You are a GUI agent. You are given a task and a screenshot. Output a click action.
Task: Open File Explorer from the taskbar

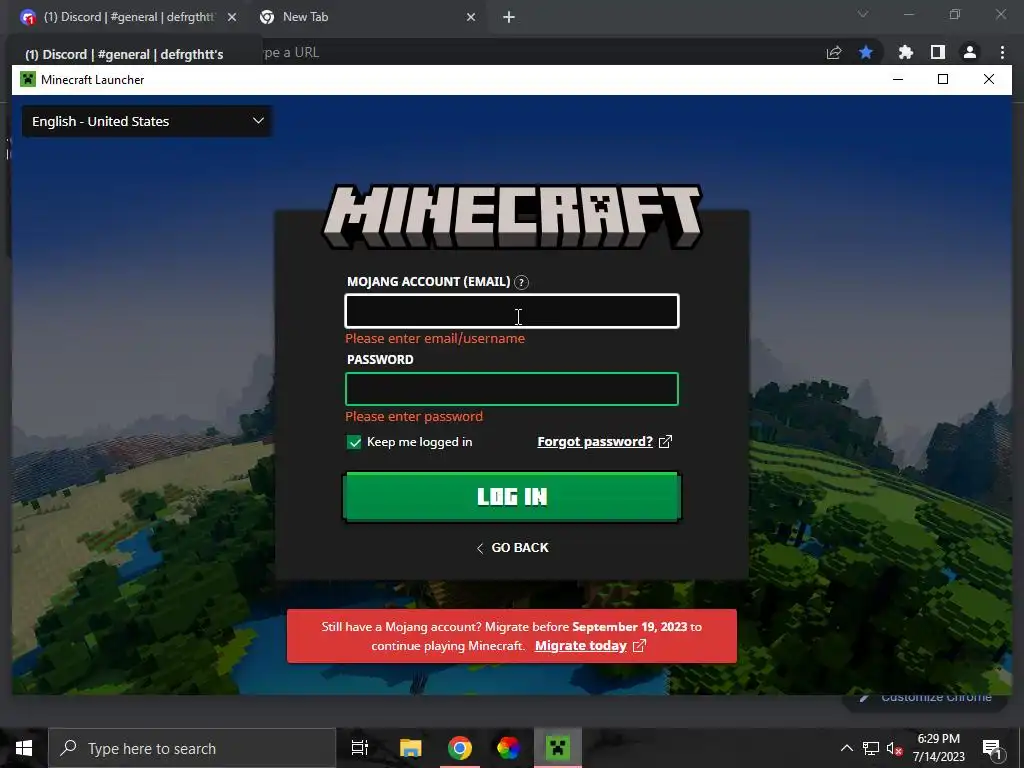(411, 748)
